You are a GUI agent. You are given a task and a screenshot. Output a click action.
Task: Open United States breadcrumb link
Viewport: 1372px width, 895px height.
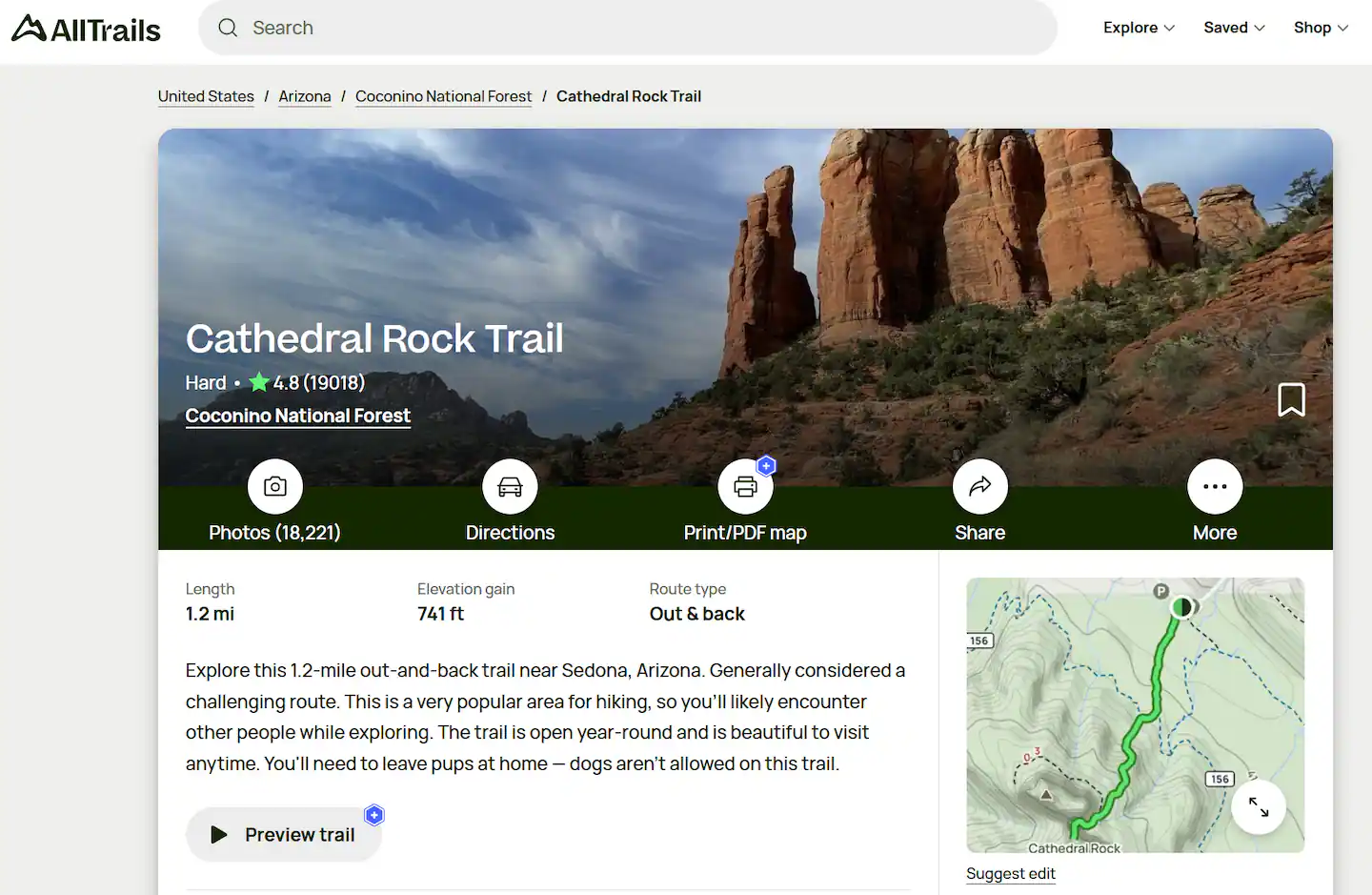point(206,96)
